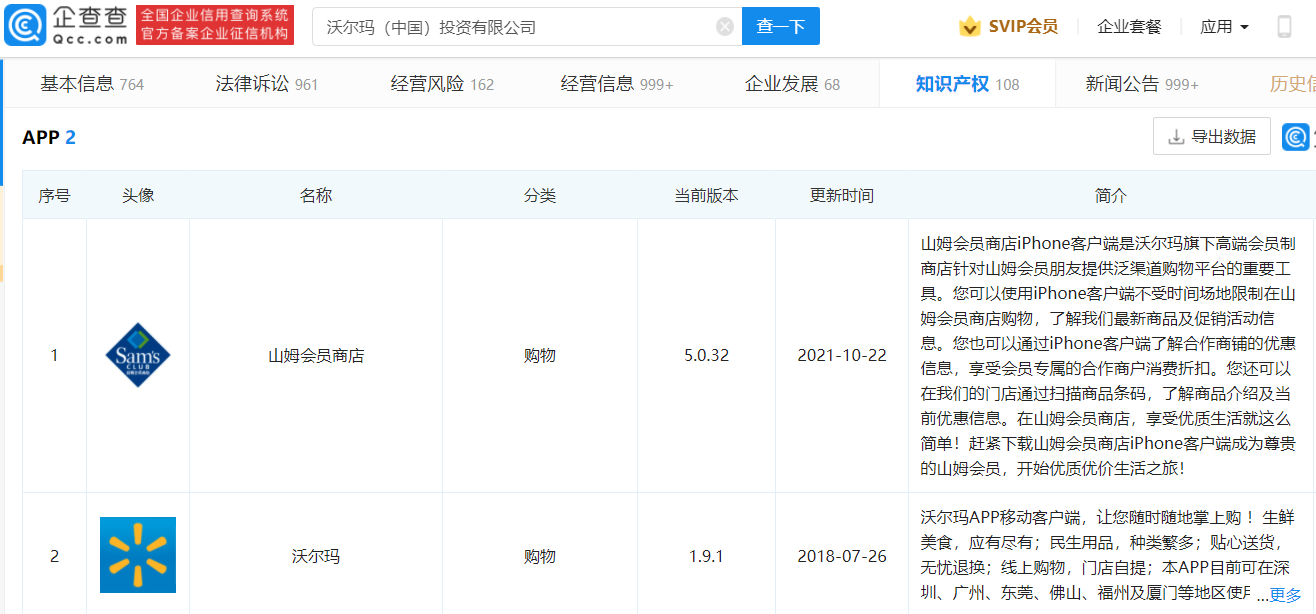
Task: Click the 分类 column header
Action: point(540,195)
